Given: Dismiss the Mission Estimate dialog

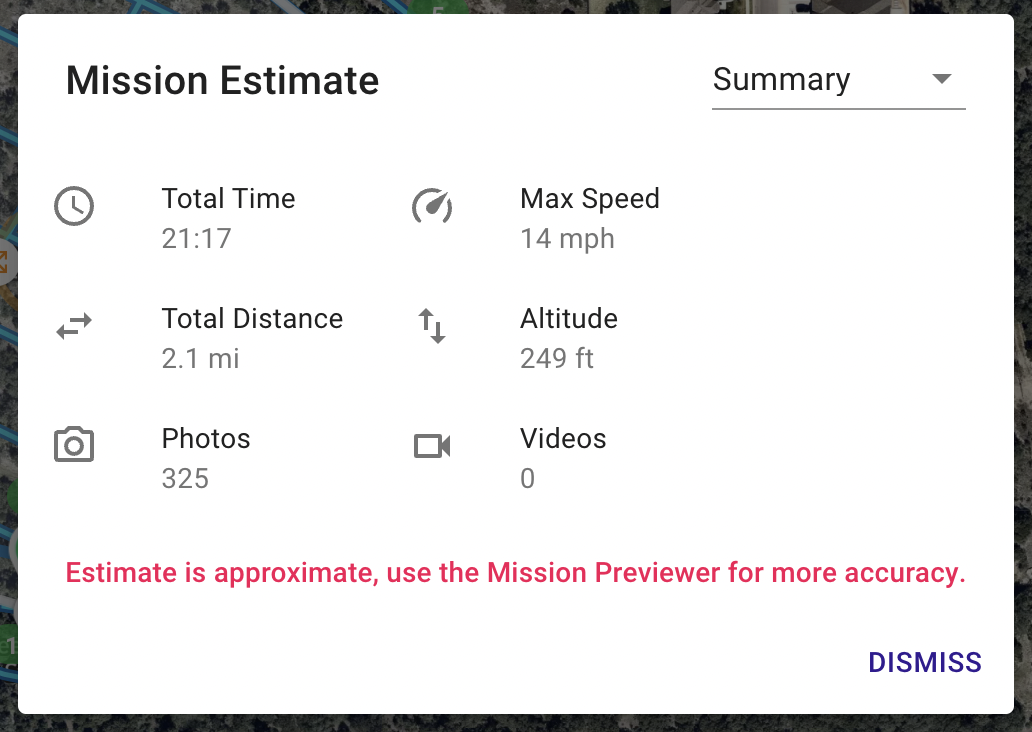Looking at the screenshot, I should 925,663.
